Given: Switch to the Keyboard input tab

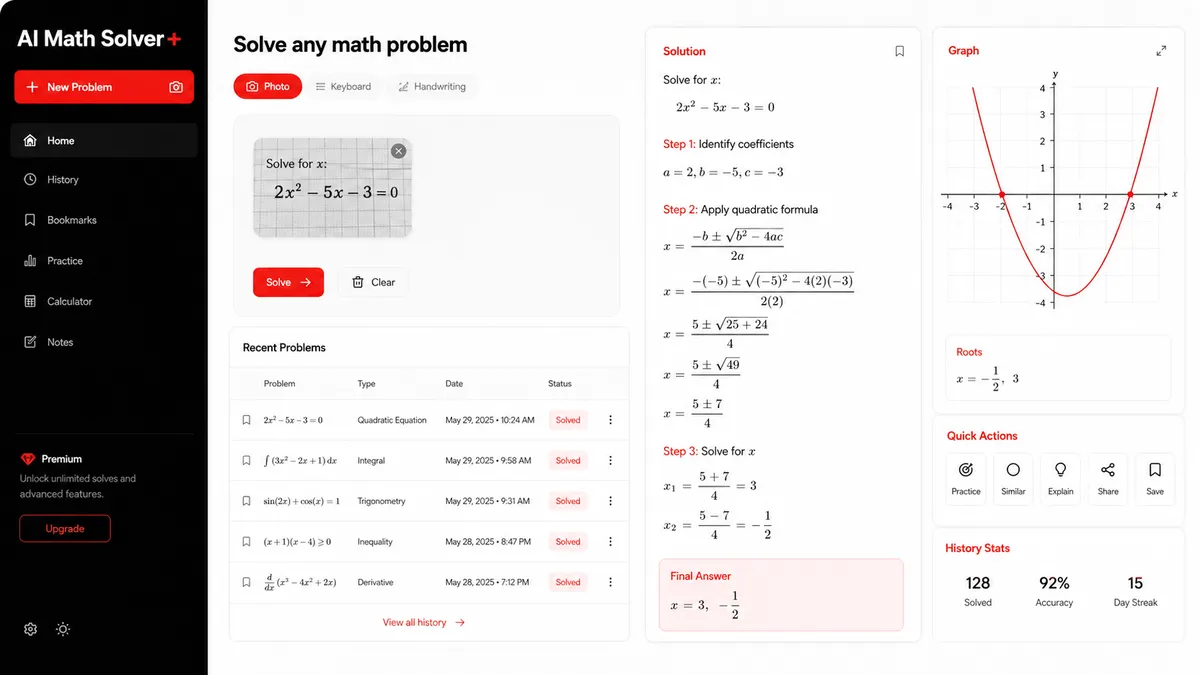Looking at the screenshot, I should [x=343, y=87].
